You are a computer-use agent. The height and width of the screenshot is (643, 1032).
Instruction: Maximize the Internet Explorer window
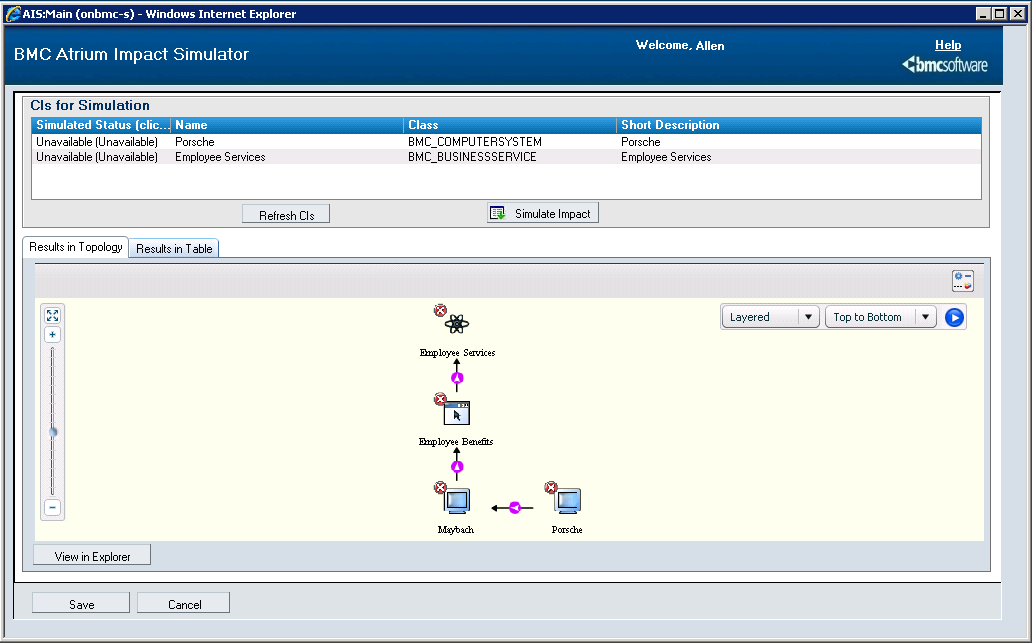point(1000,14)
